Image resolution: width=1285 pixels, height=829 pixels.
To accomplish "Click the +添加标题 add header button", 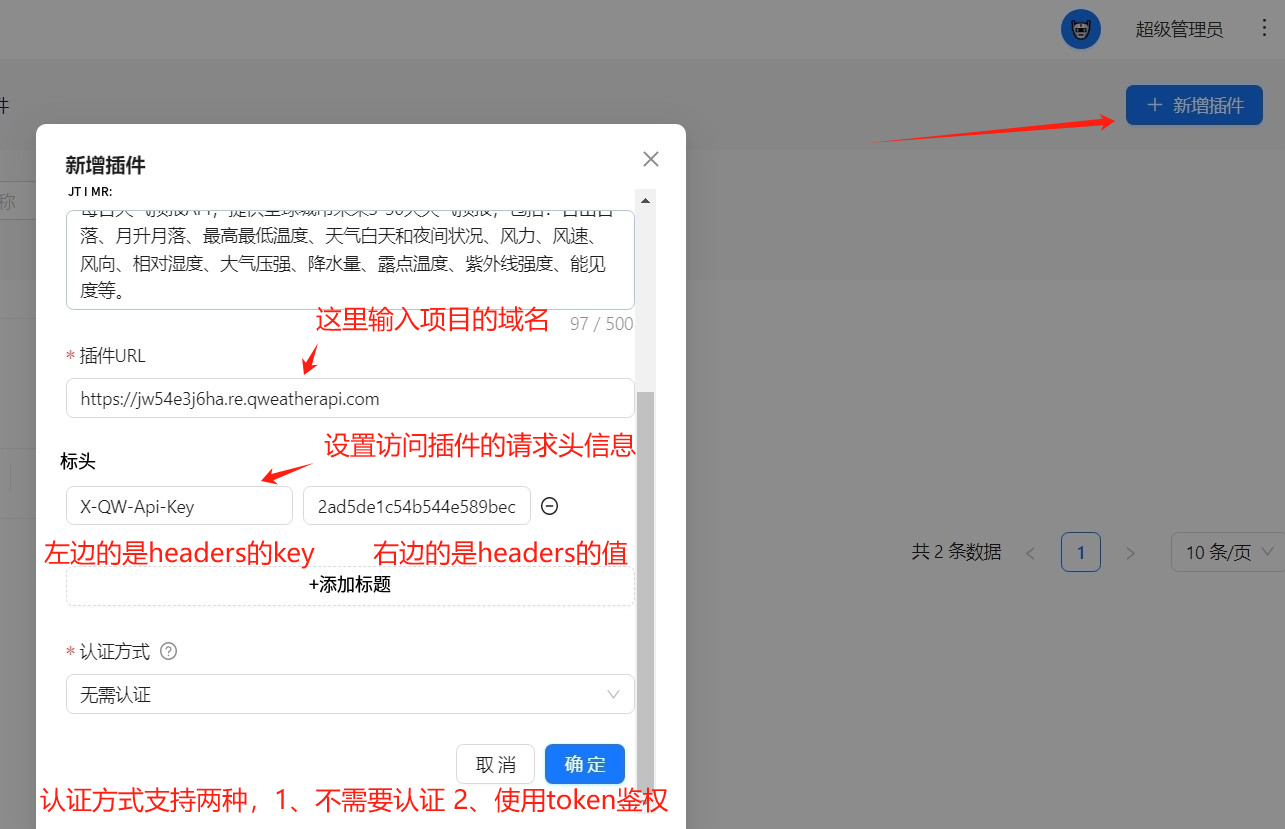I will click(350, 585).
